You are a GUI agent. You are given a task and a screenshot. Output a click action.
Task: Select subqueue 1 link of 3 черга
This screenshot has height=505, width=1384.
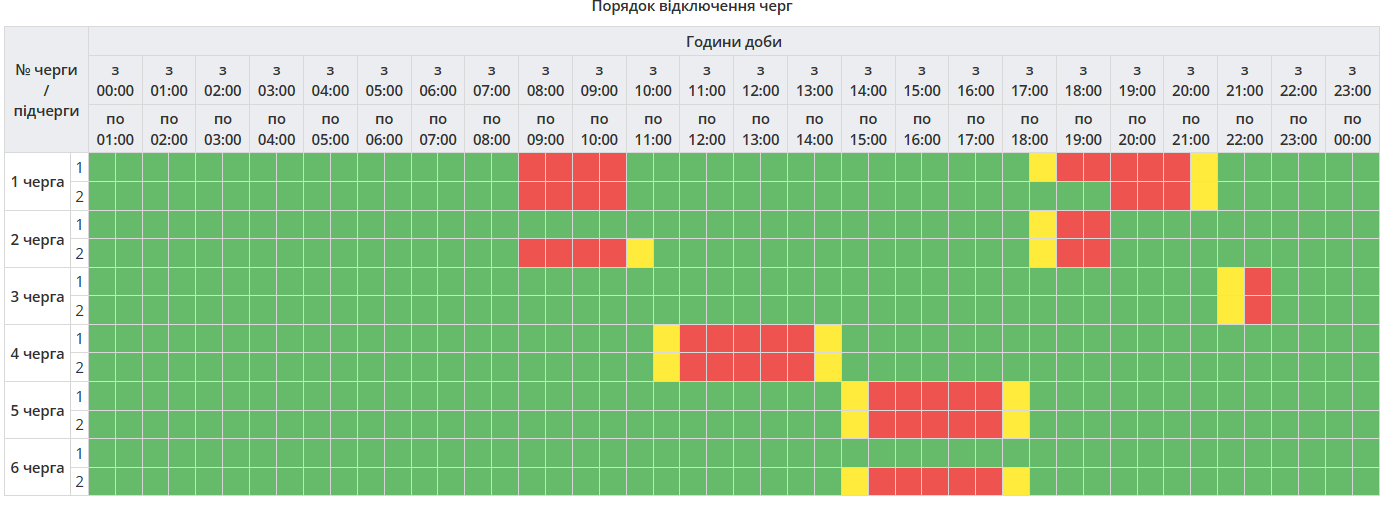pos(79,282)
